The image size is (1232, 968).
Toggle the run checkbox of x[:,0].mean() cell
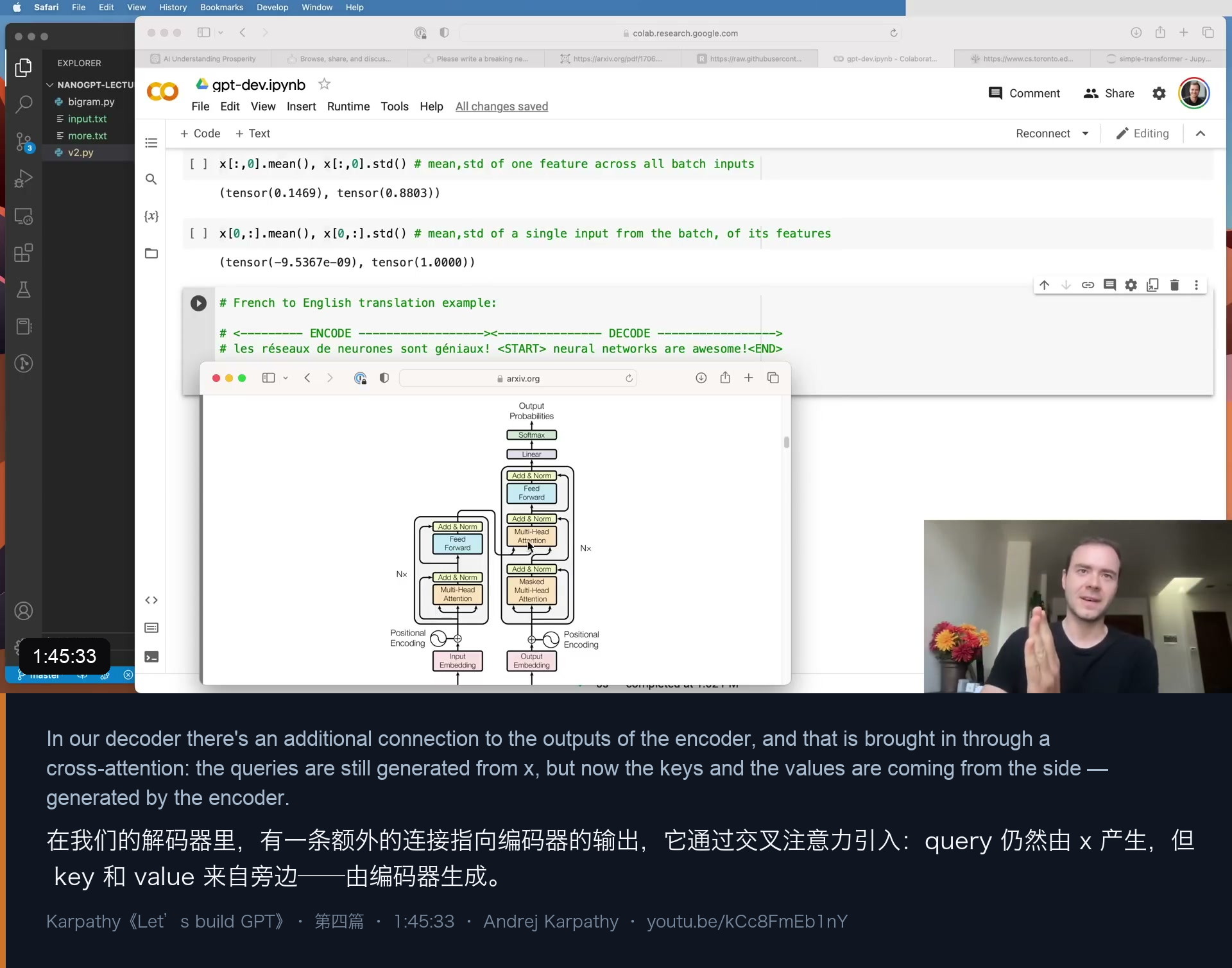pyautogui.click(x=198, y=164)
